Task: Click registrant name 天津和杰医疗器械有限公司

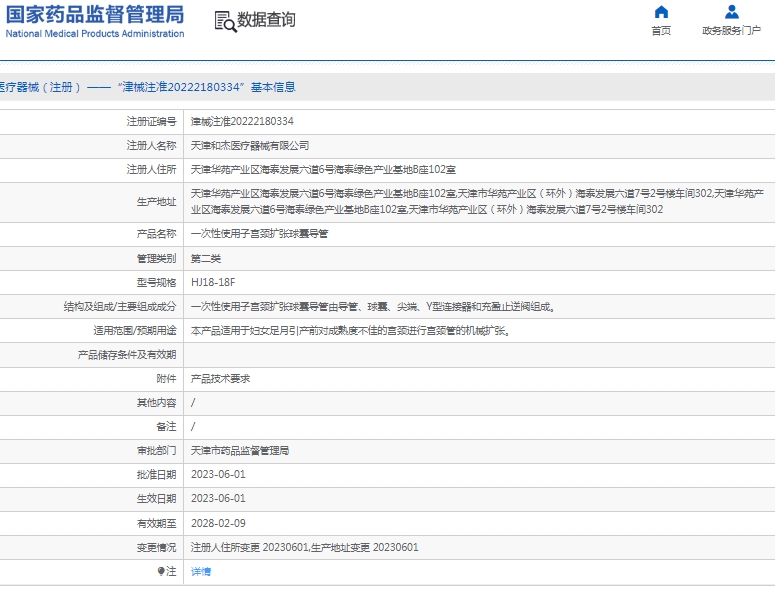Action: coord(250,146)
